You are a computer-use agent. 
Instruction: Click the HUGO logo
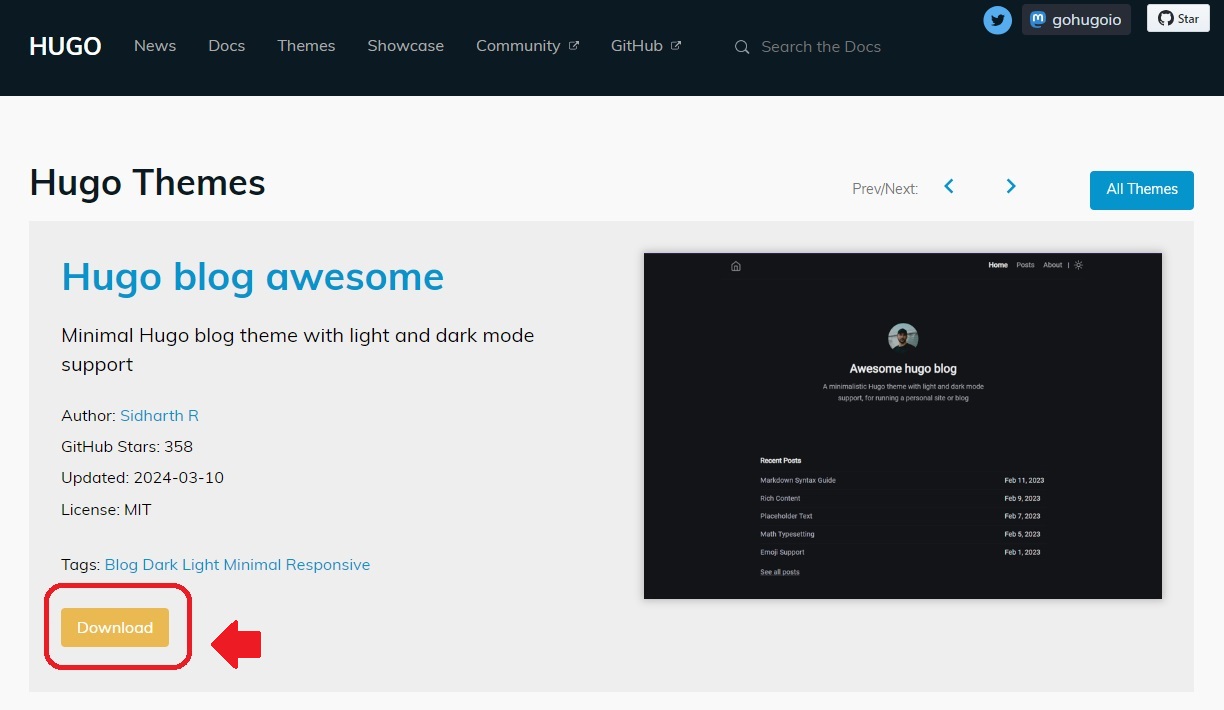(x=65, y=46)
